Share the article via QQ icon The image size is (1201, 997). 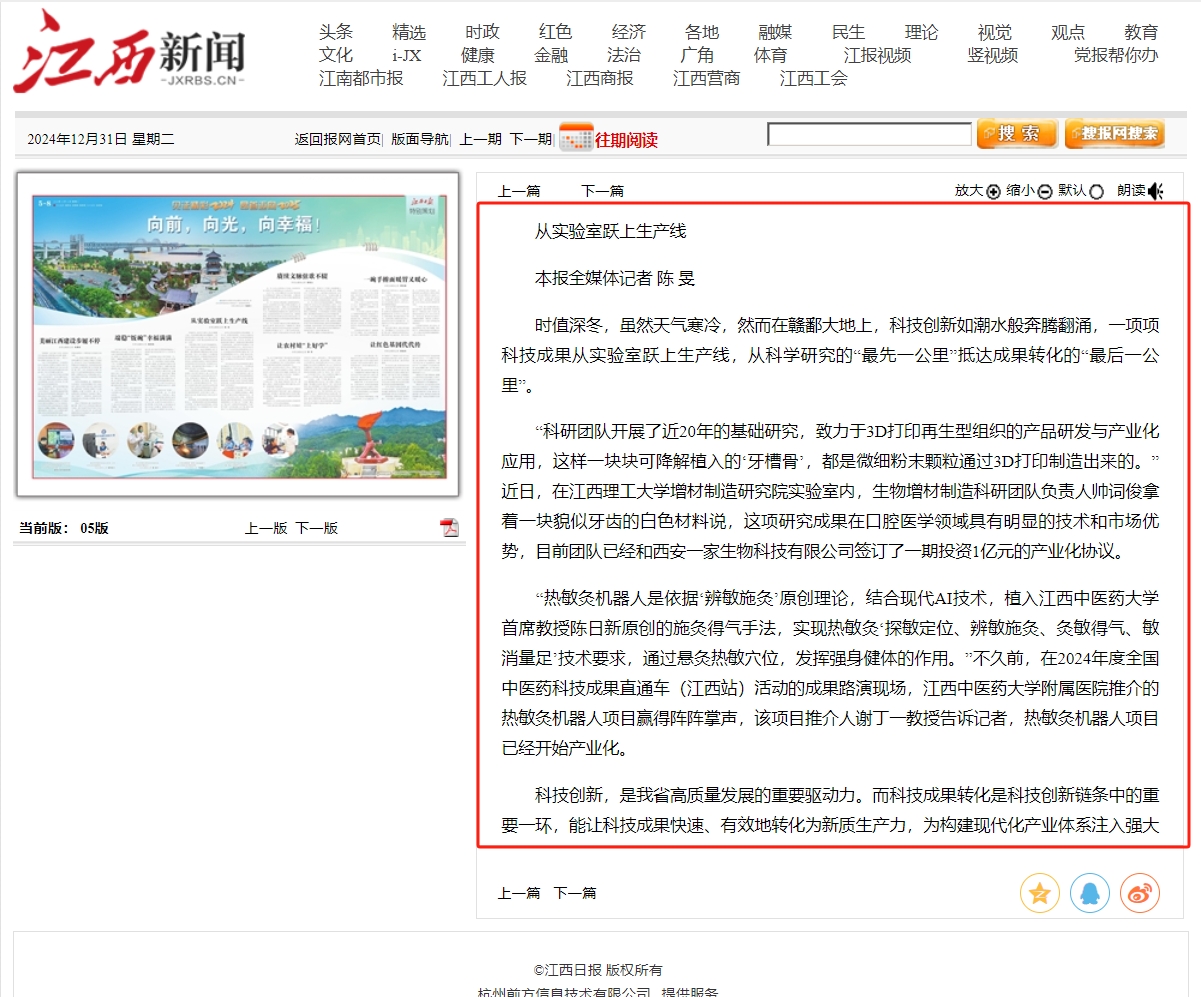[1090, 892]
